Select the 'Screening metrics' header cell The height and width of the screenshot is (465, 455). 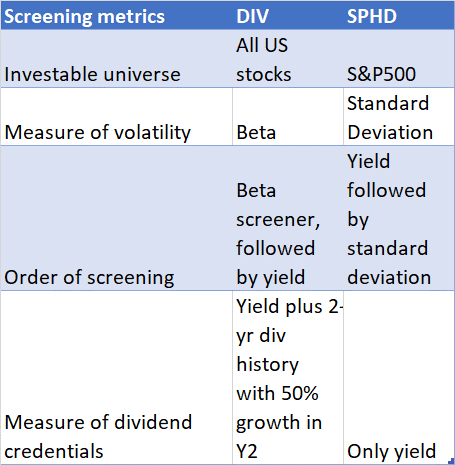(x=116, y=16)
